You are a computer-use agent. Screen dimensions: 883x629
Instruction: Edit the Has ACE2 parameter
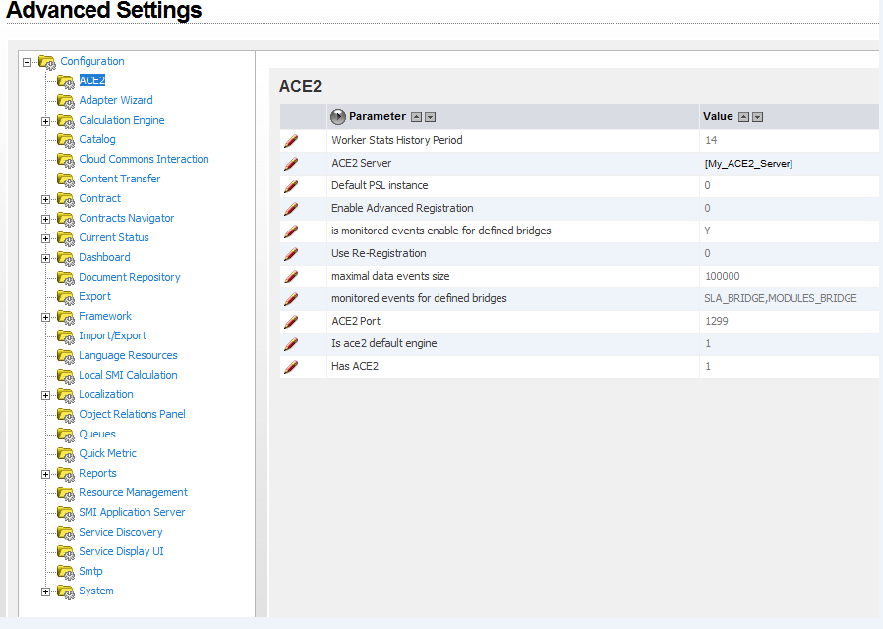pyautogui.click(x=291, y=367)
